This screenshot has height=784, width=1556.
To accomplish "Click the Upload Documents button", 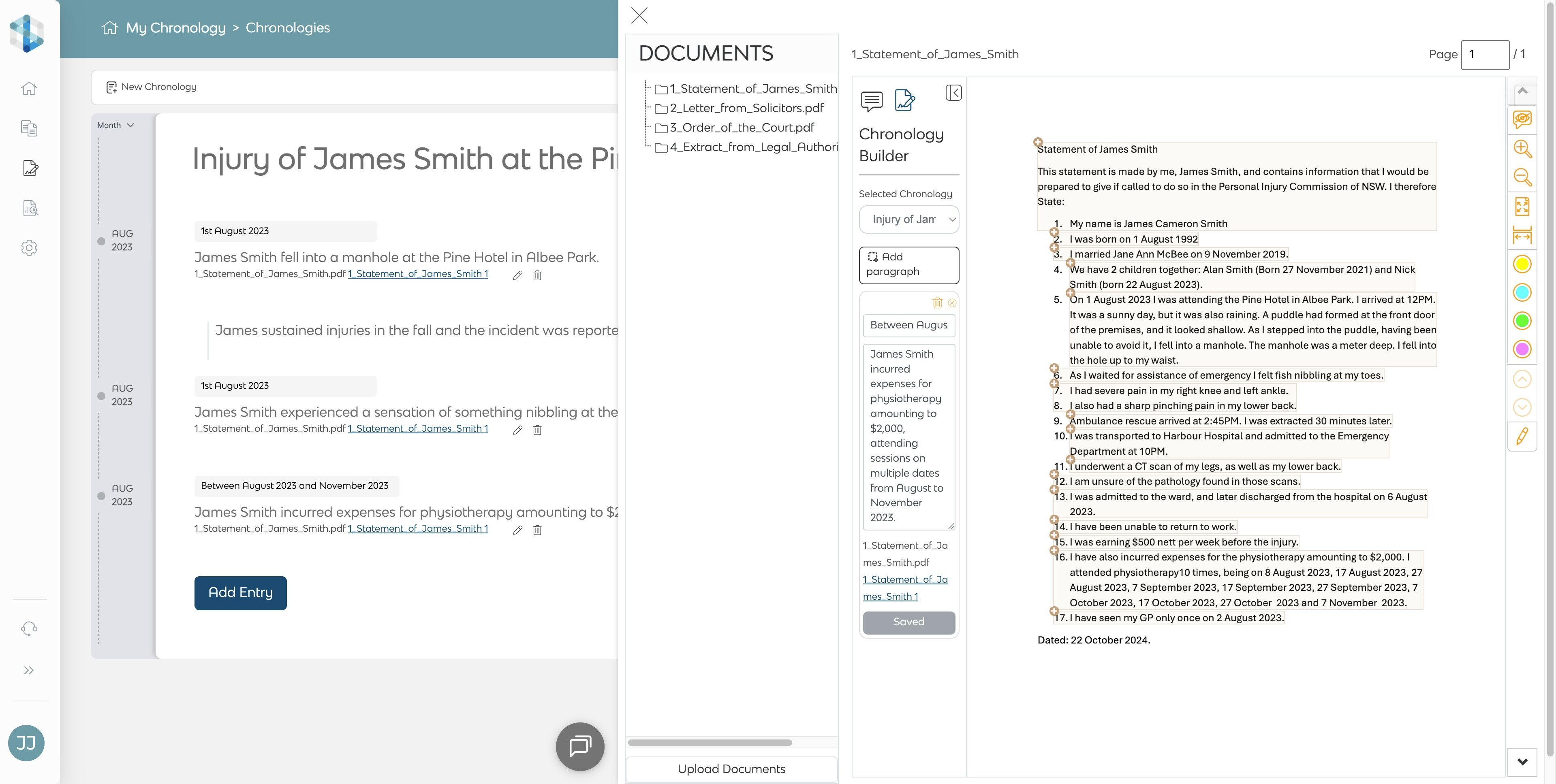I will 731,769.
